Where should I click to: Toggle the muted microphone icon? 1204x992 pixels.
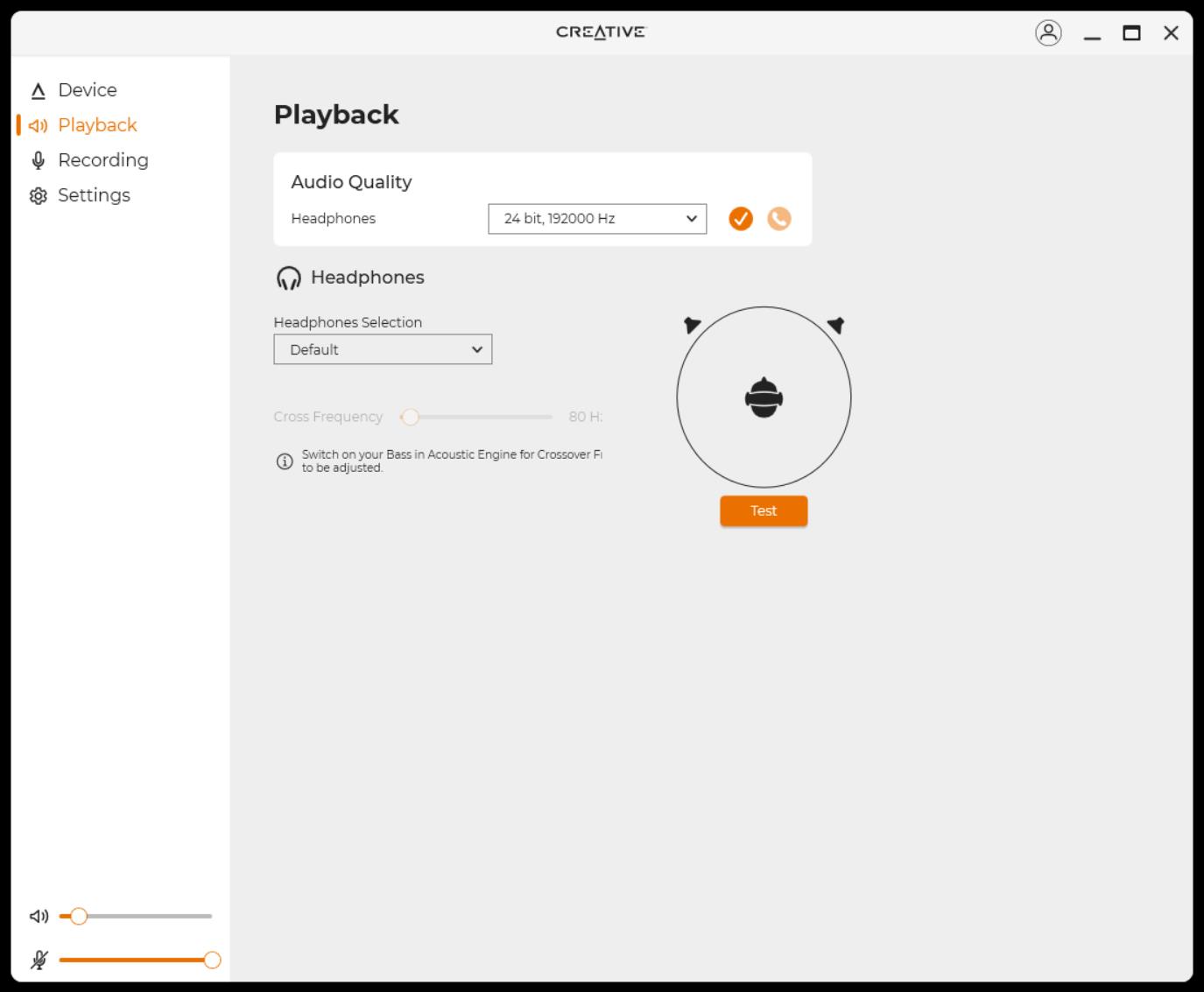point(39,960)
